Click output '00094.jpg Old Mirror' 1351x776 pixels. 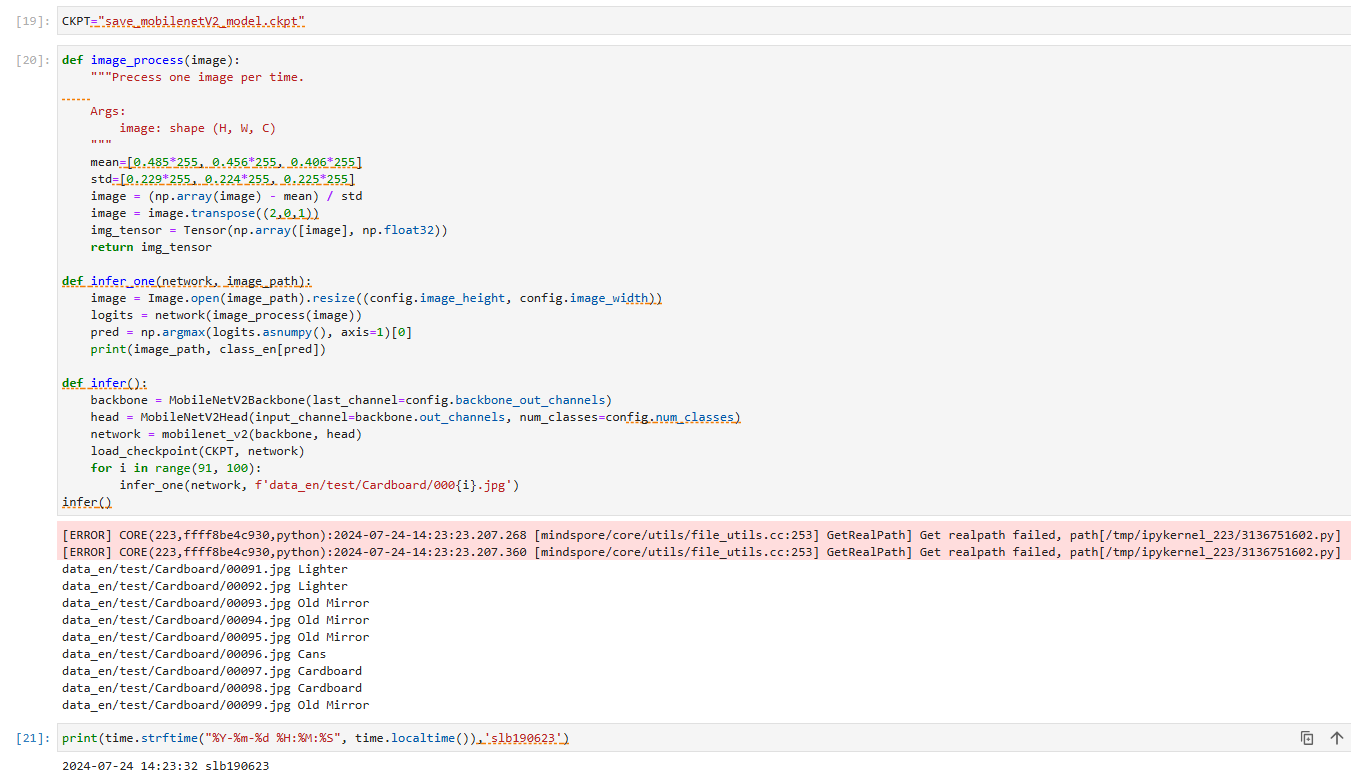215,620
